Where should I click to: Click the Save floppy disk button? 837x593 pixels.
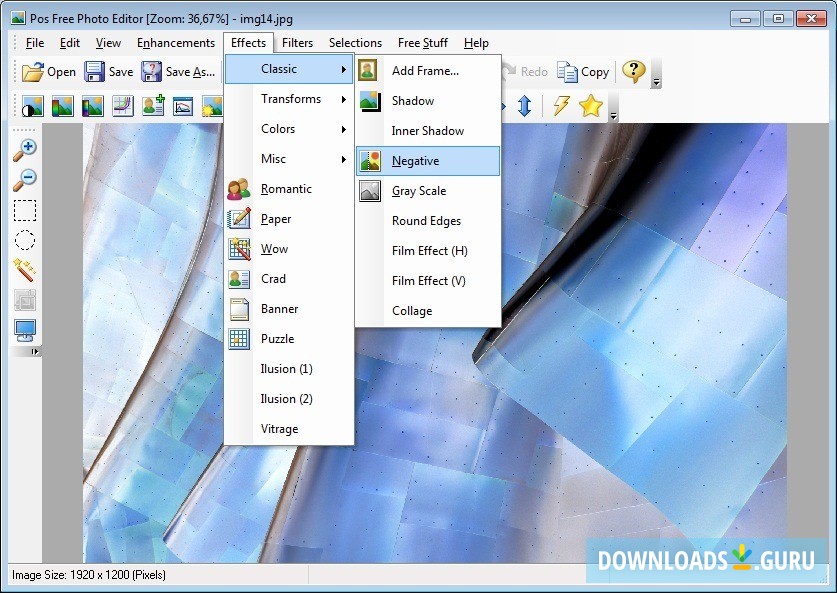coord(109,72)
